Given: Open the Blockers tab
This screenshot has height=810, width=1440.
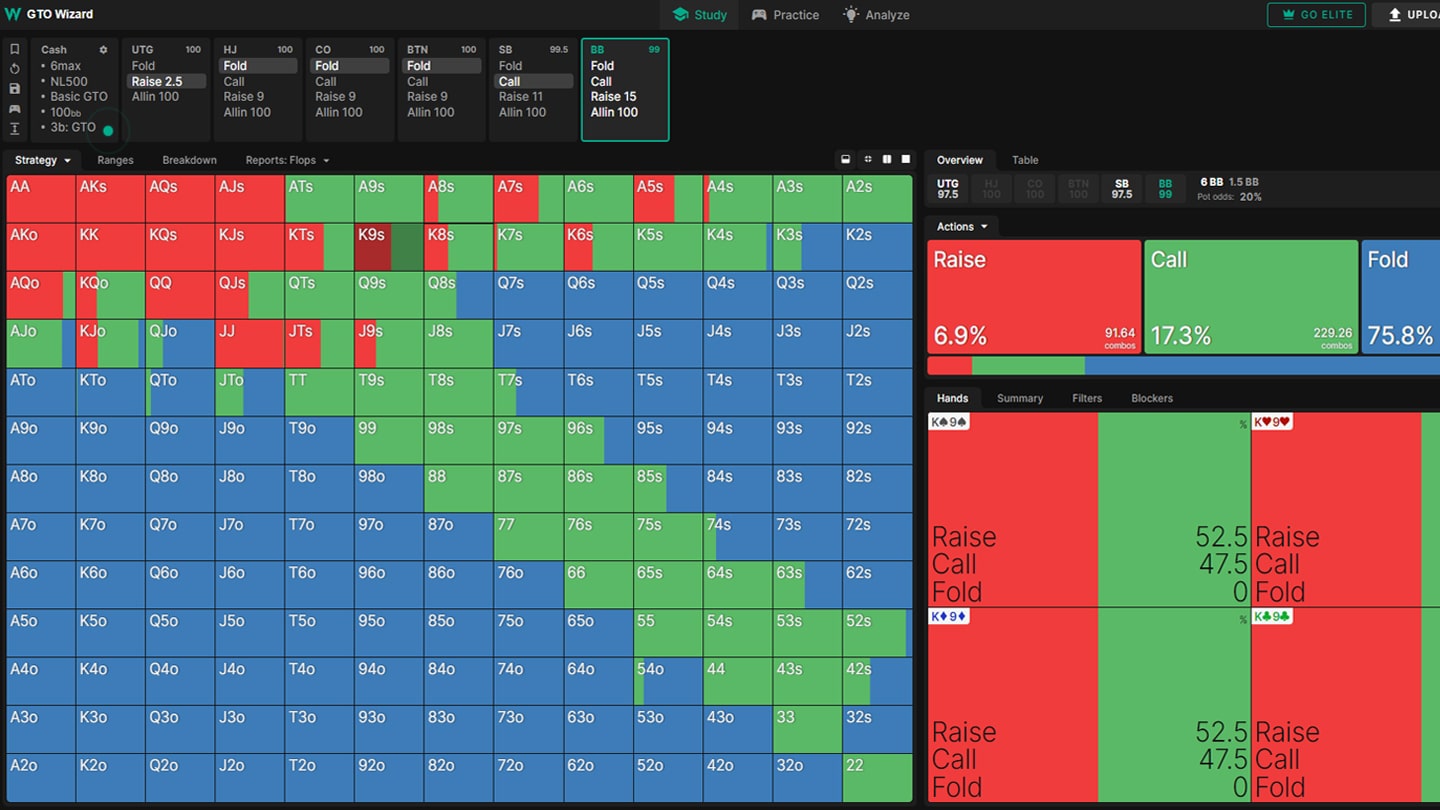Looking at the screenshot, I should (1152, 398).
